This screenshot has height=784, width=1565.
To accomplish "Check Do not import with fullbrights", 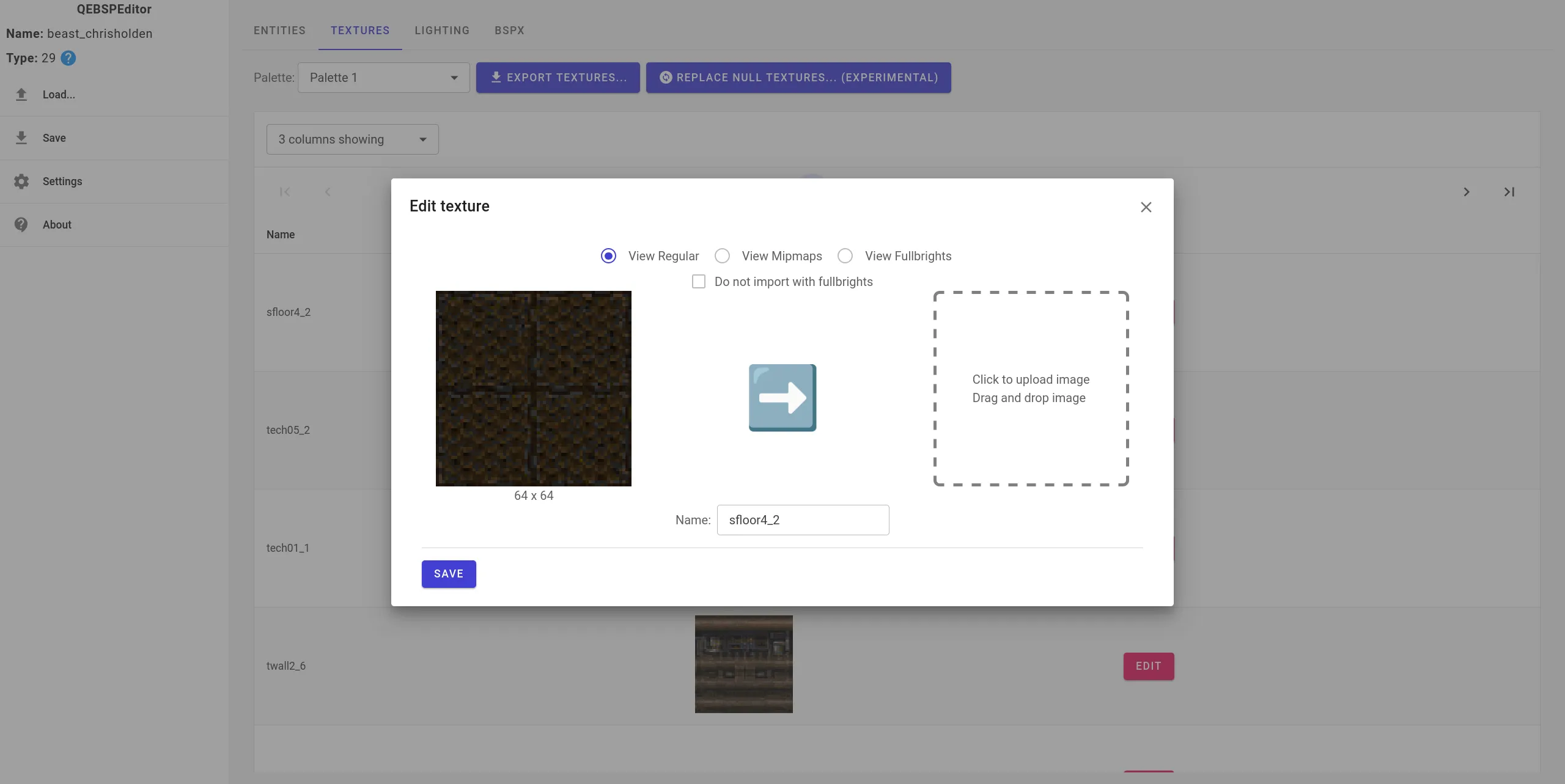I will click(x=699, y=282).
